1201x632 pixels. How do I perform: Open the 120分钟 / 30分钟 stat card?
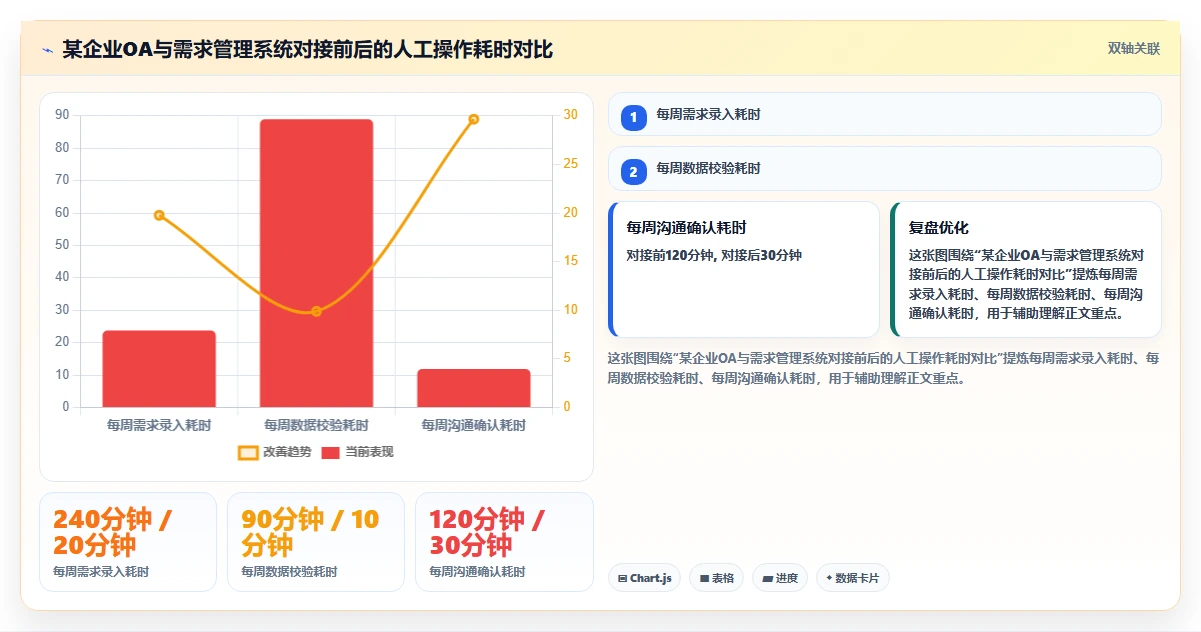point(504,542)
